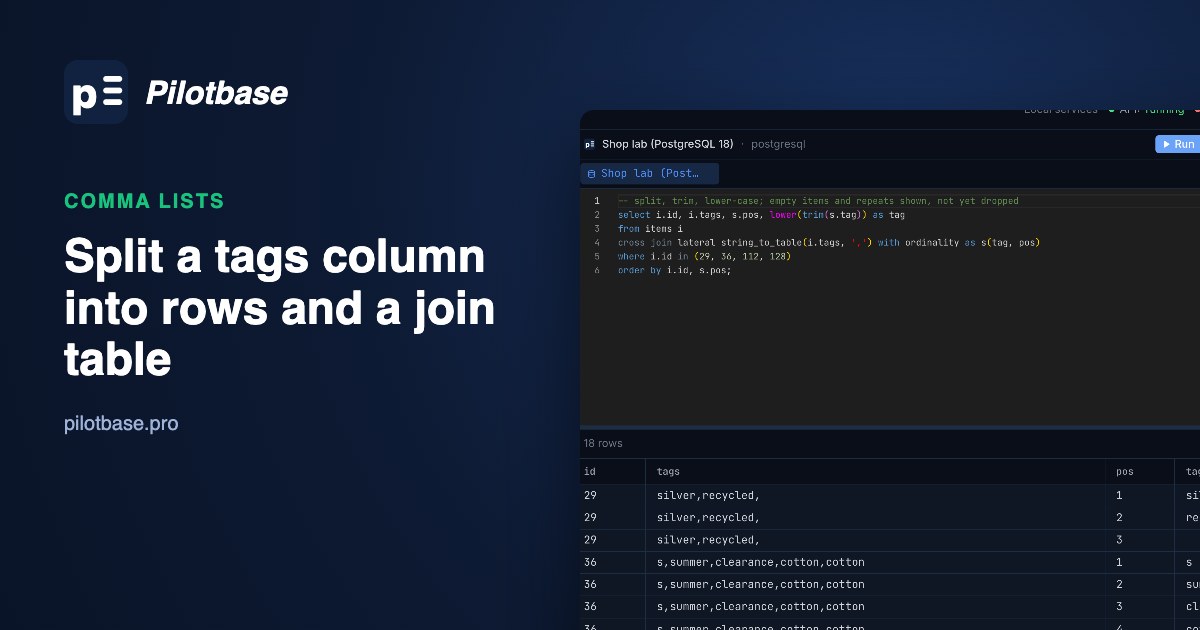The width and height of the screenshot is (1200, 630).
Task: Click line number 6 in the editor gutter
Action: tap(596, 270)
